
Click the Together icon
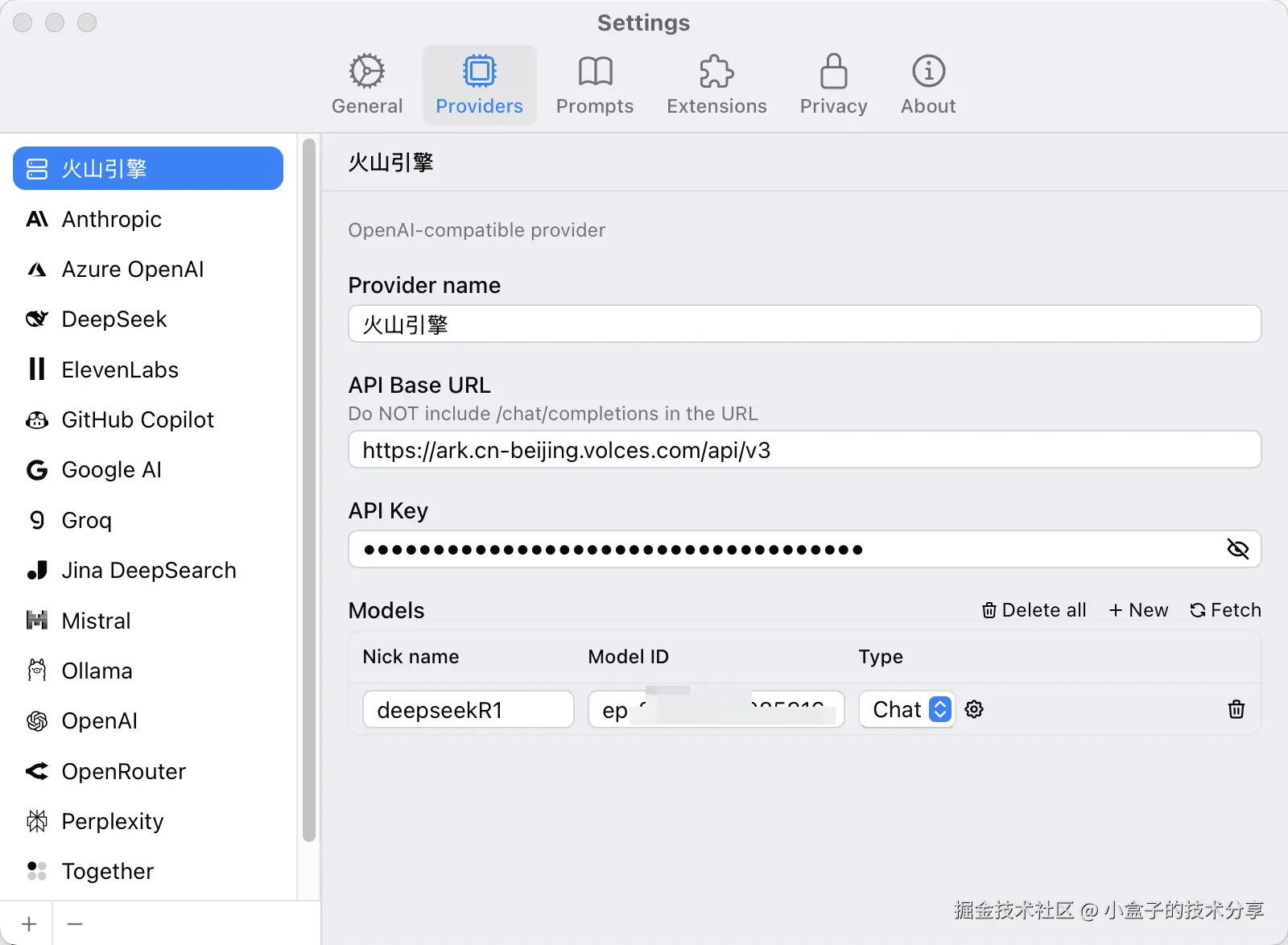click(x=37, y=871)
